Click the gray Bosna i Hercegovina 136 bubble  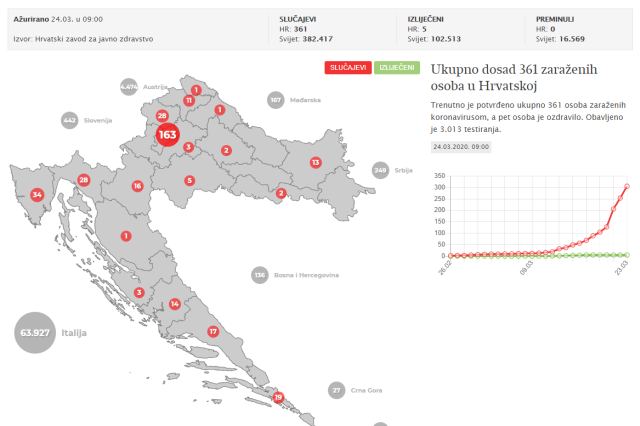click(259, 274)
